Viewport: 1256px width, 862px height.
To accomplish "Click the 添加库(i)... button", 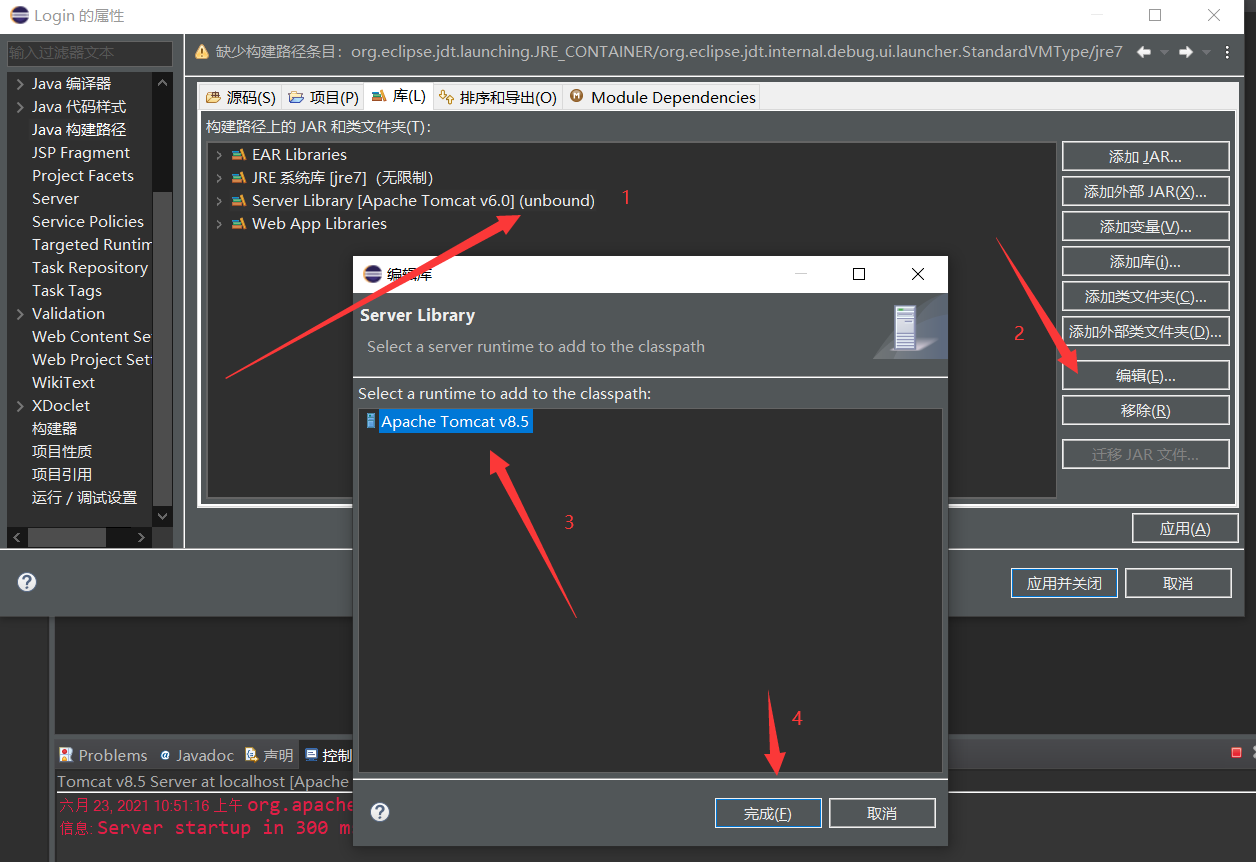I will 1145,261.
